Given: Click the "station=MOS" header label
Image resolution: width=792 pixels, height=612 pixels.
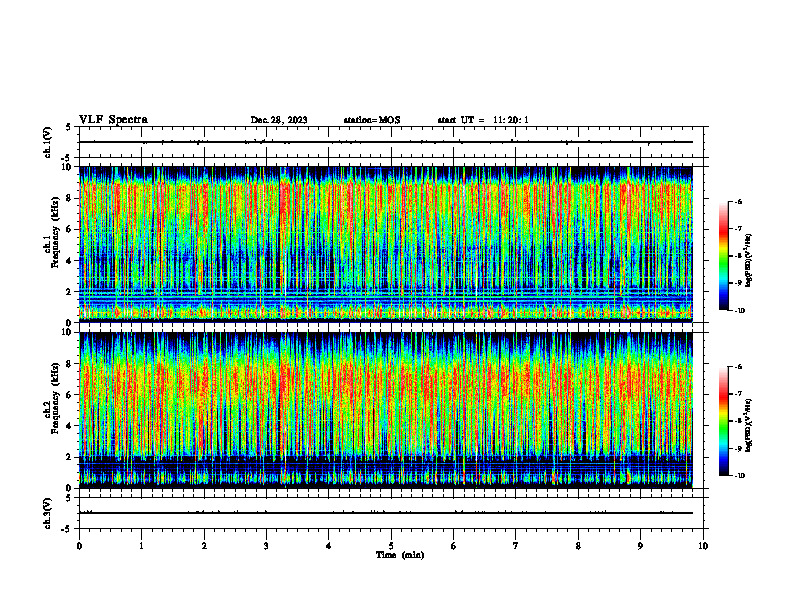Looking at the screenshot, I should click(372, 120).
